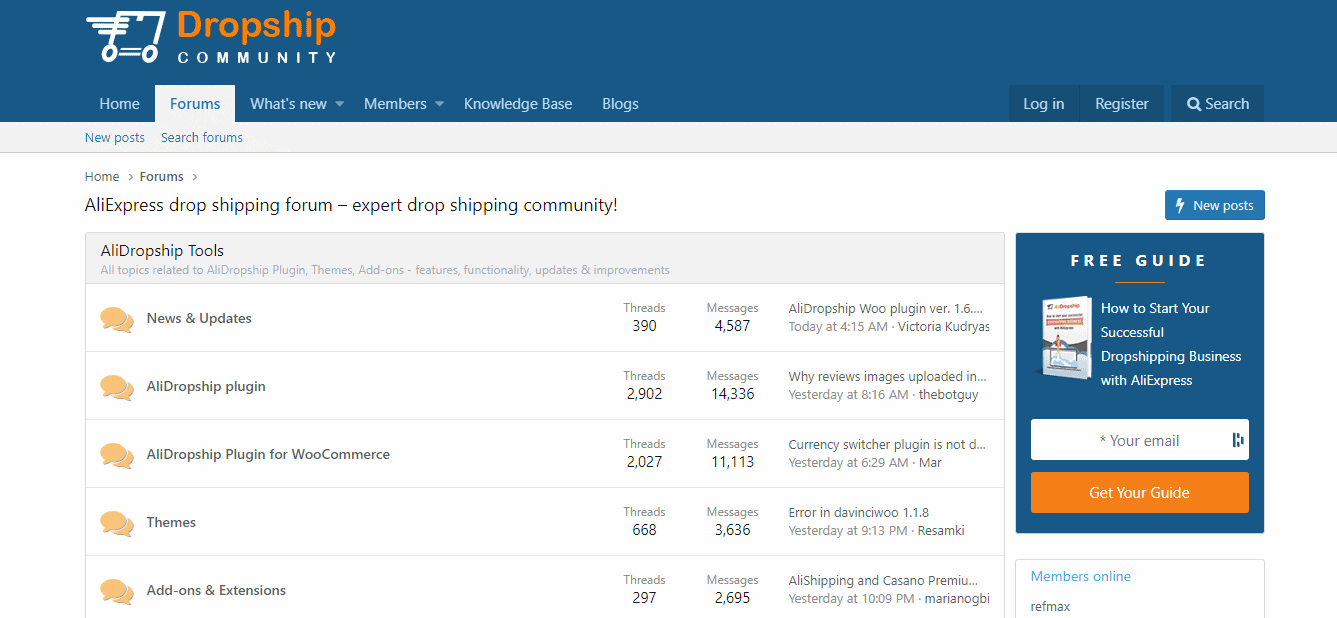Select the Forums navigation tab
1337x618 pixels.
tap(195, 104)
